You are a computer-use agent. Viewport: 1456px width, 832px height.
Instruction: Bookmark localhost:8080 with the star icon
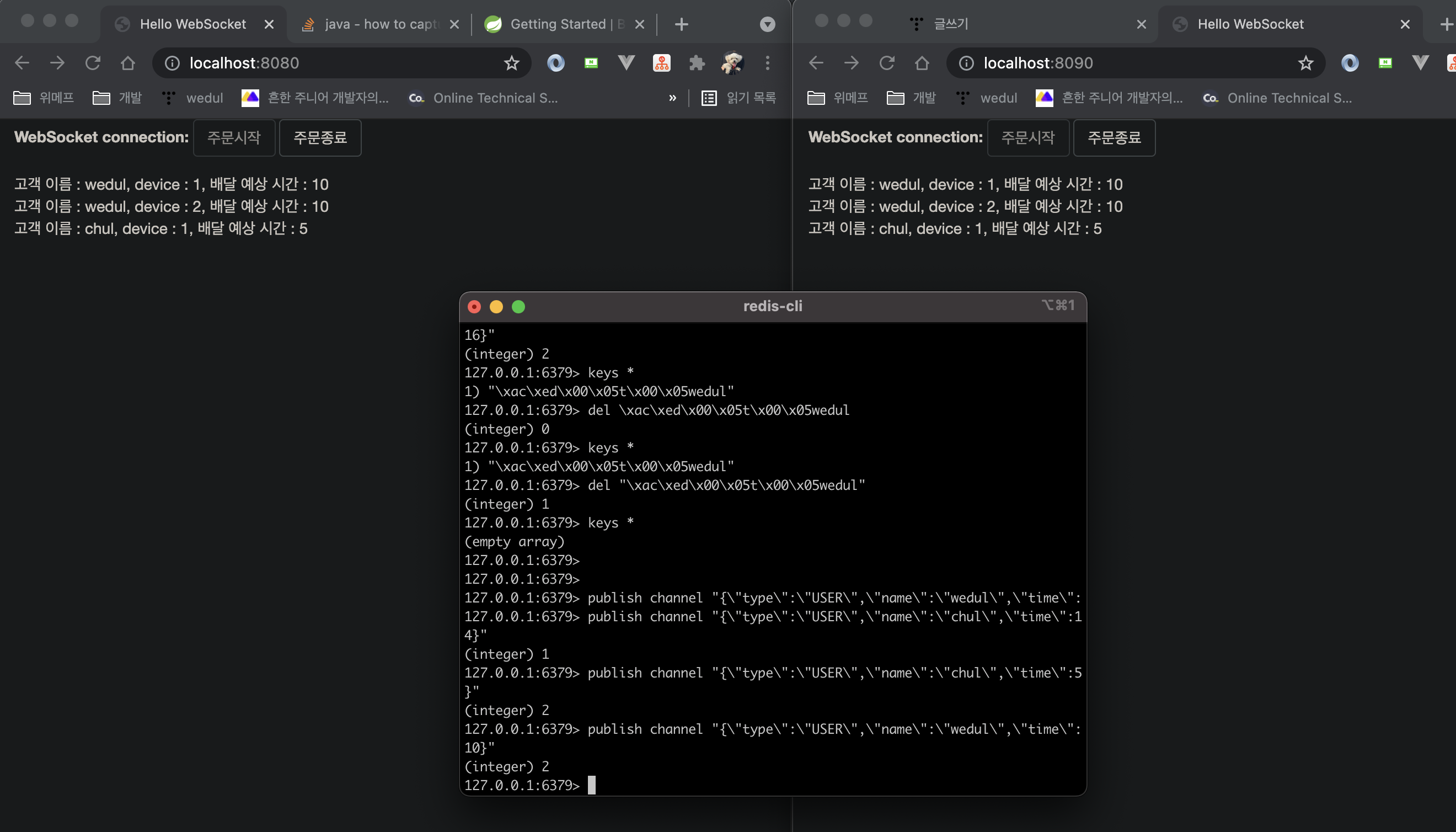tap(511, 63)
